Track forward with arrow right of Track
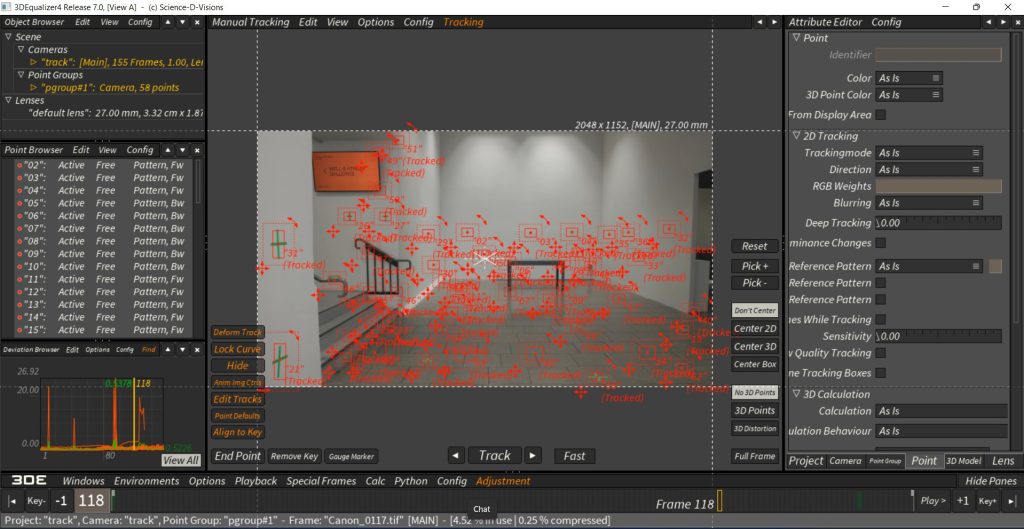This screenshot has height=529, width=1024. (x=533, y=455)
